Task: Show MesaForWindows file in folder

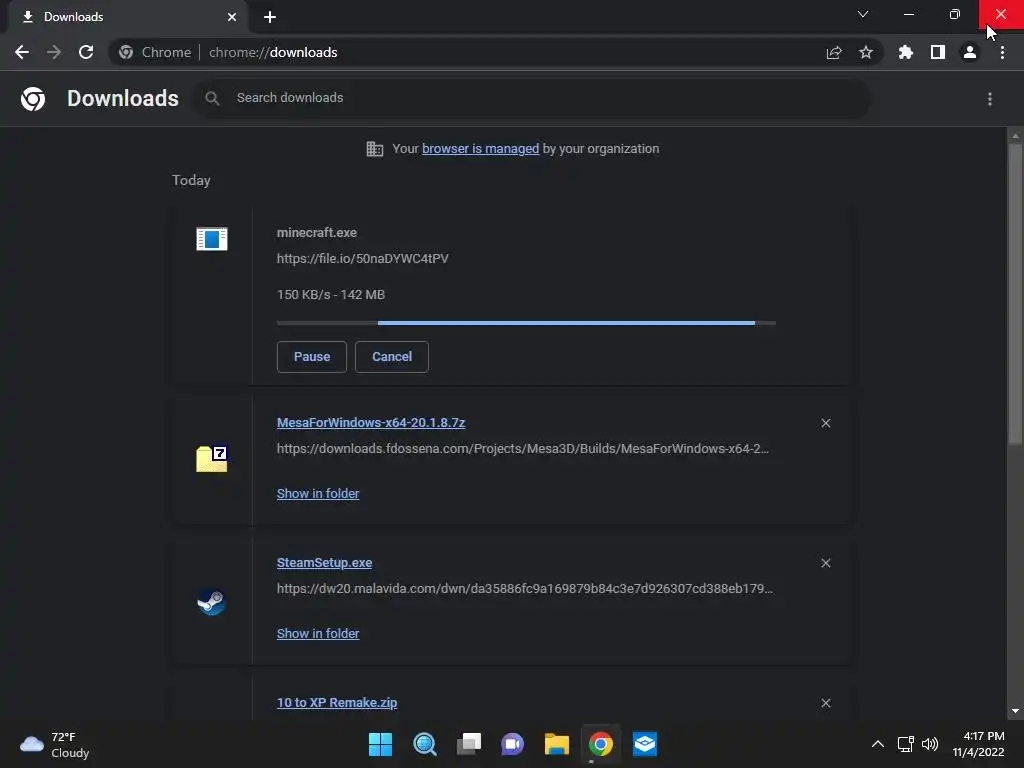Action: coord(318,494)
